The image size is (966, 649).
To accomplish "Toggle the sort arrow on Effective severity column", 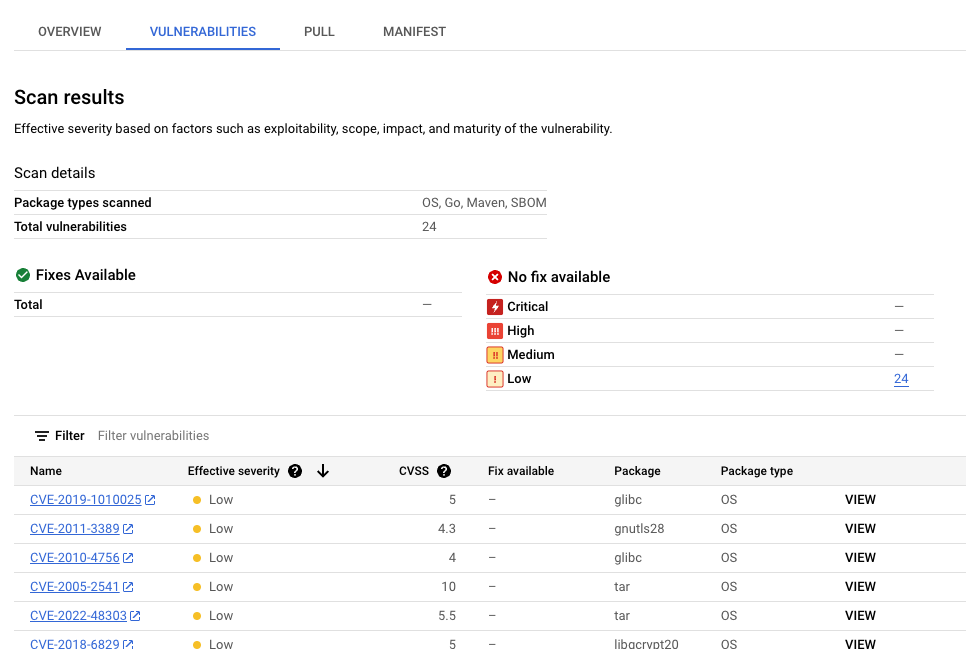I will 323,470.
